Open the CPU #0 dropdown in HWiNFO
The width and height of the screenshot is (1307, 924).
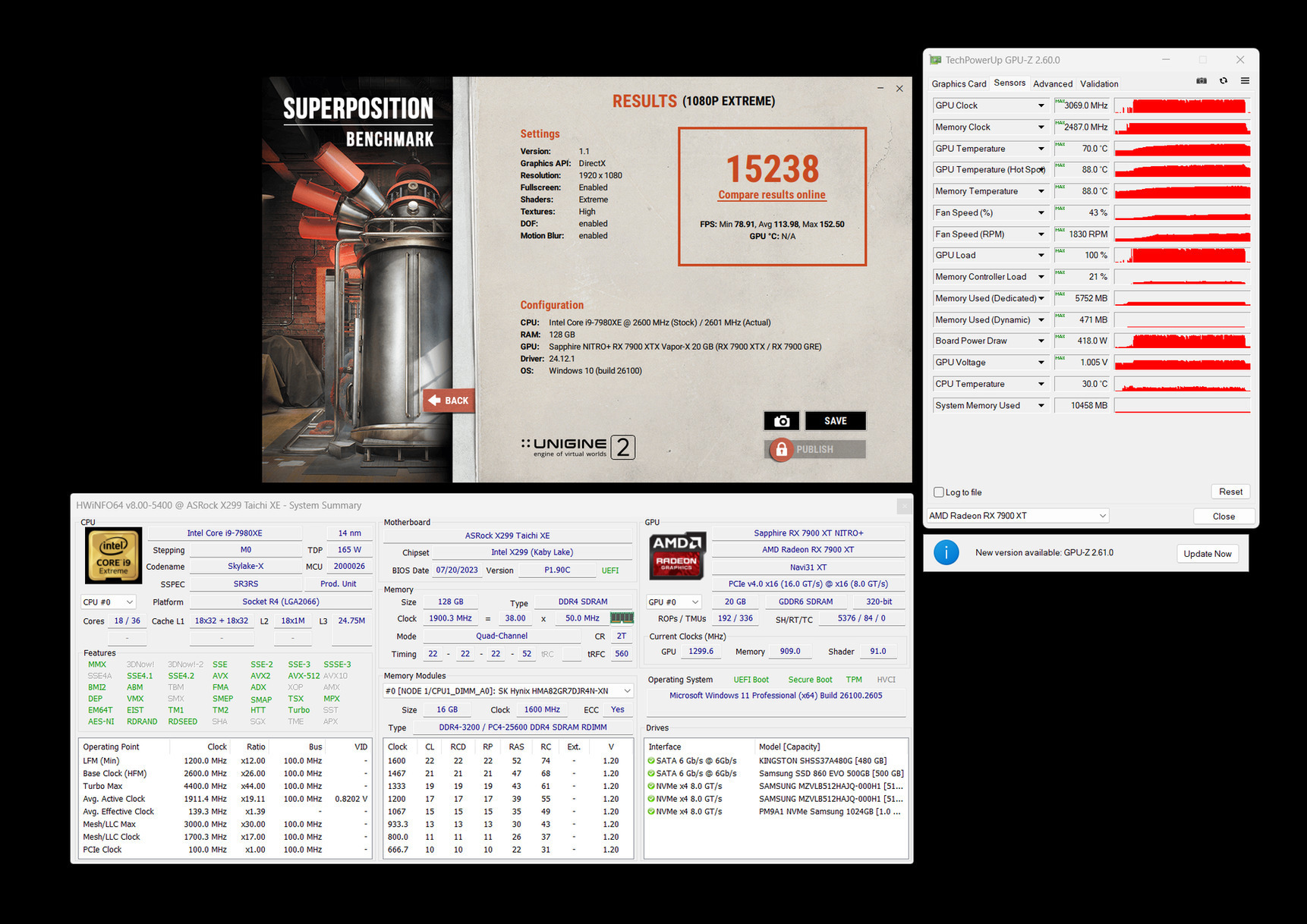click(x=108, y=602)
